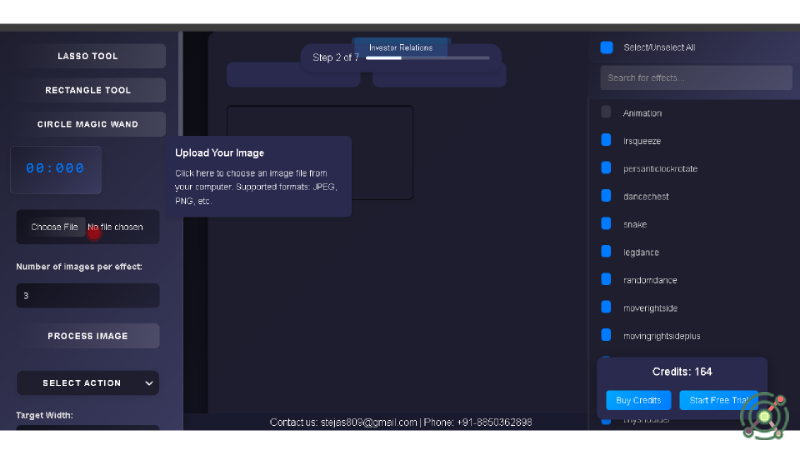
Task: Activate the Circle Magic Wand tool
Action: click(x=88, y=124)
